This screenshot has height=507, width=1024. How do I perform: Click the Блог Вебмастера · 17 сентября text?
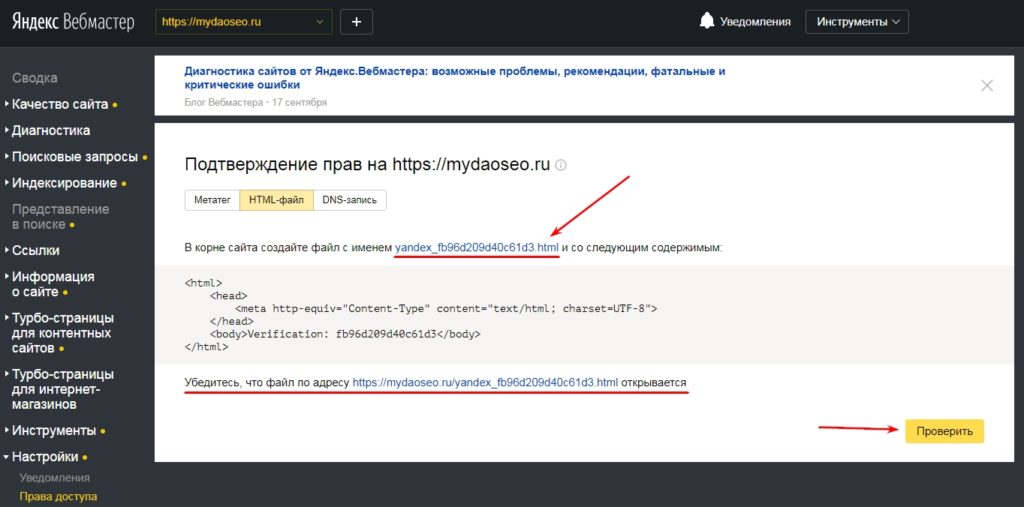click(x=256, y=103)
